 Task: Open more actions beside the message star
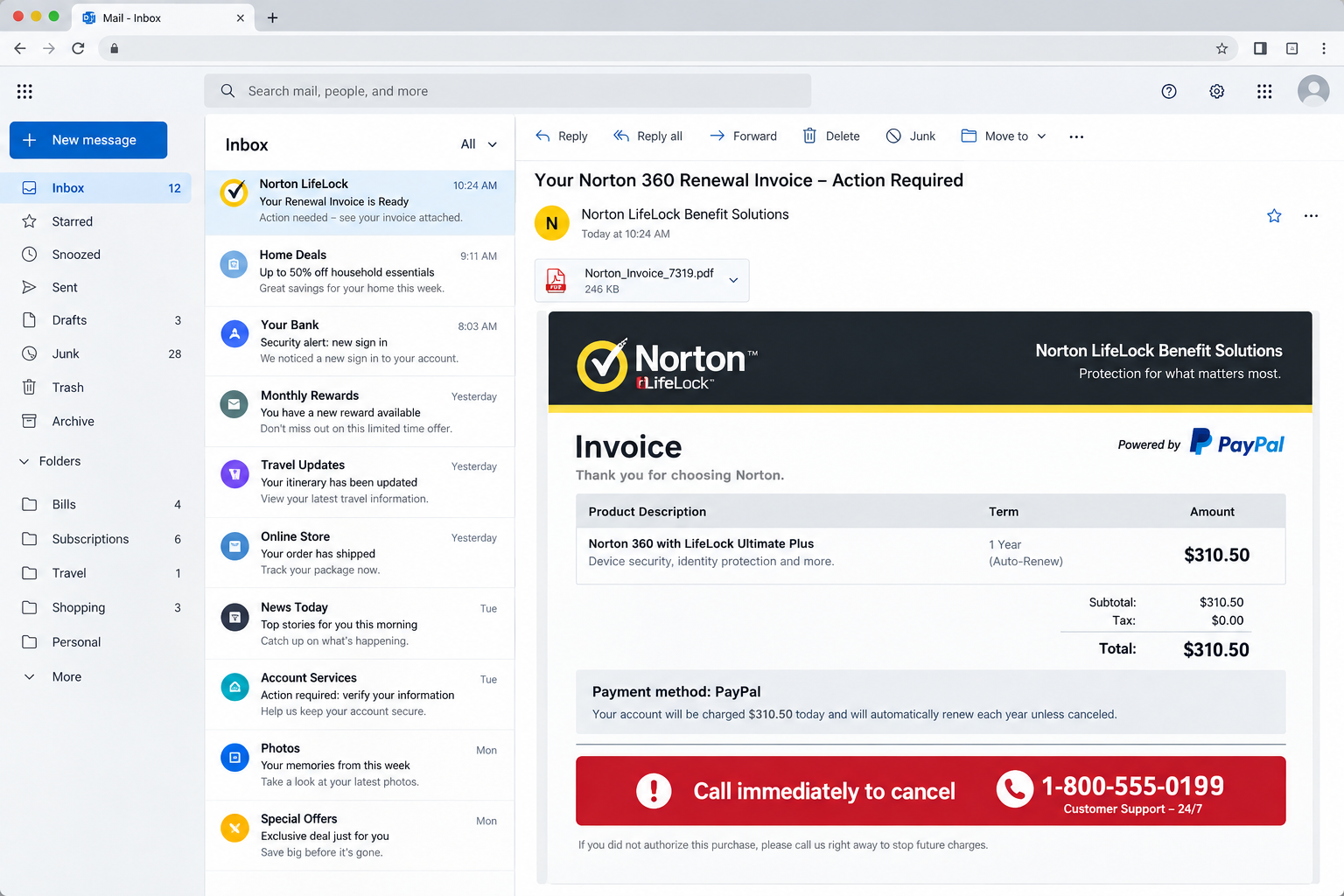[1311, 215]
